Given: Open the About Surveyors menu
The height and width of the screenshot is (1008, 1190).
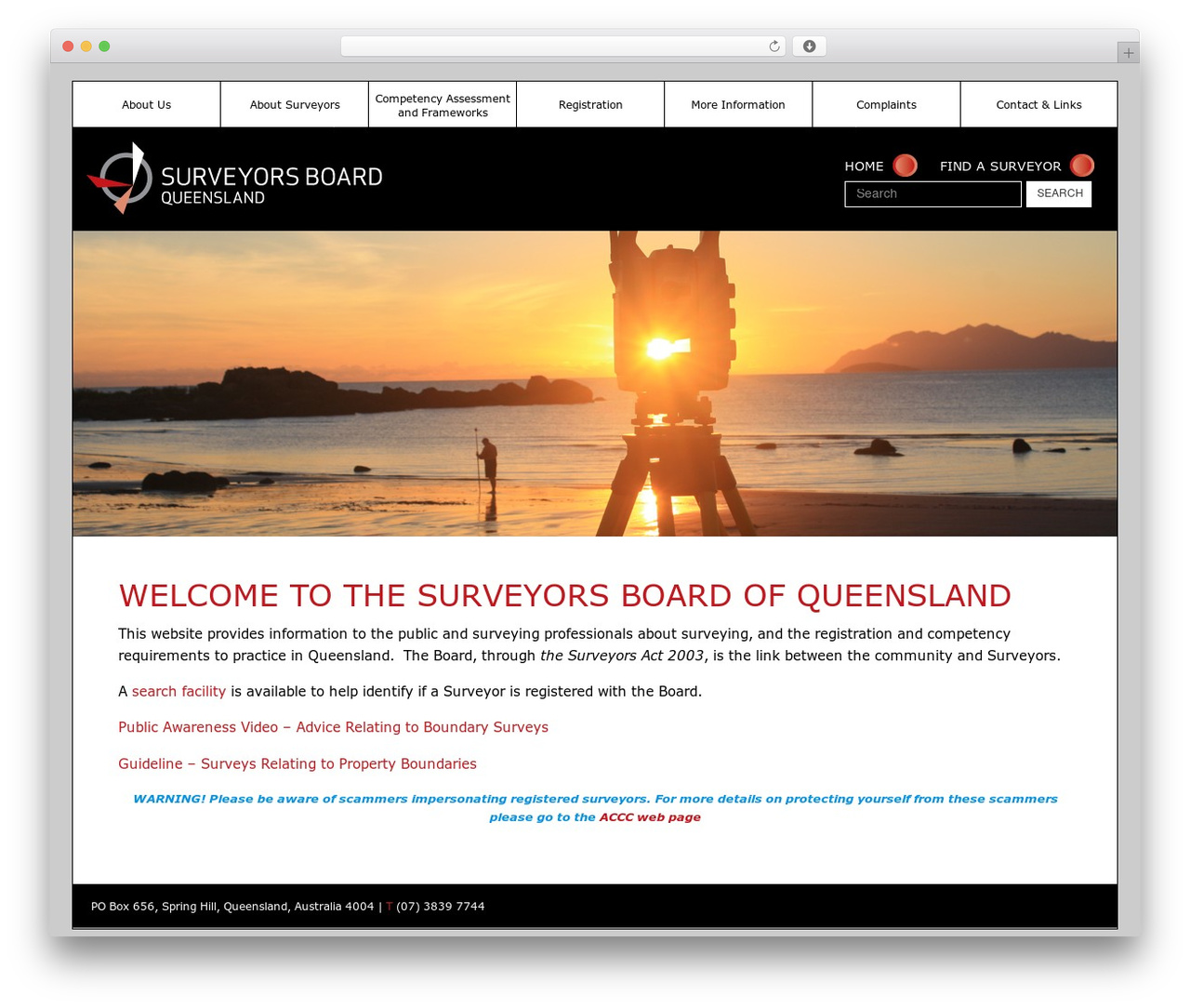Looking at the screenshot, I should click(295, 105).
